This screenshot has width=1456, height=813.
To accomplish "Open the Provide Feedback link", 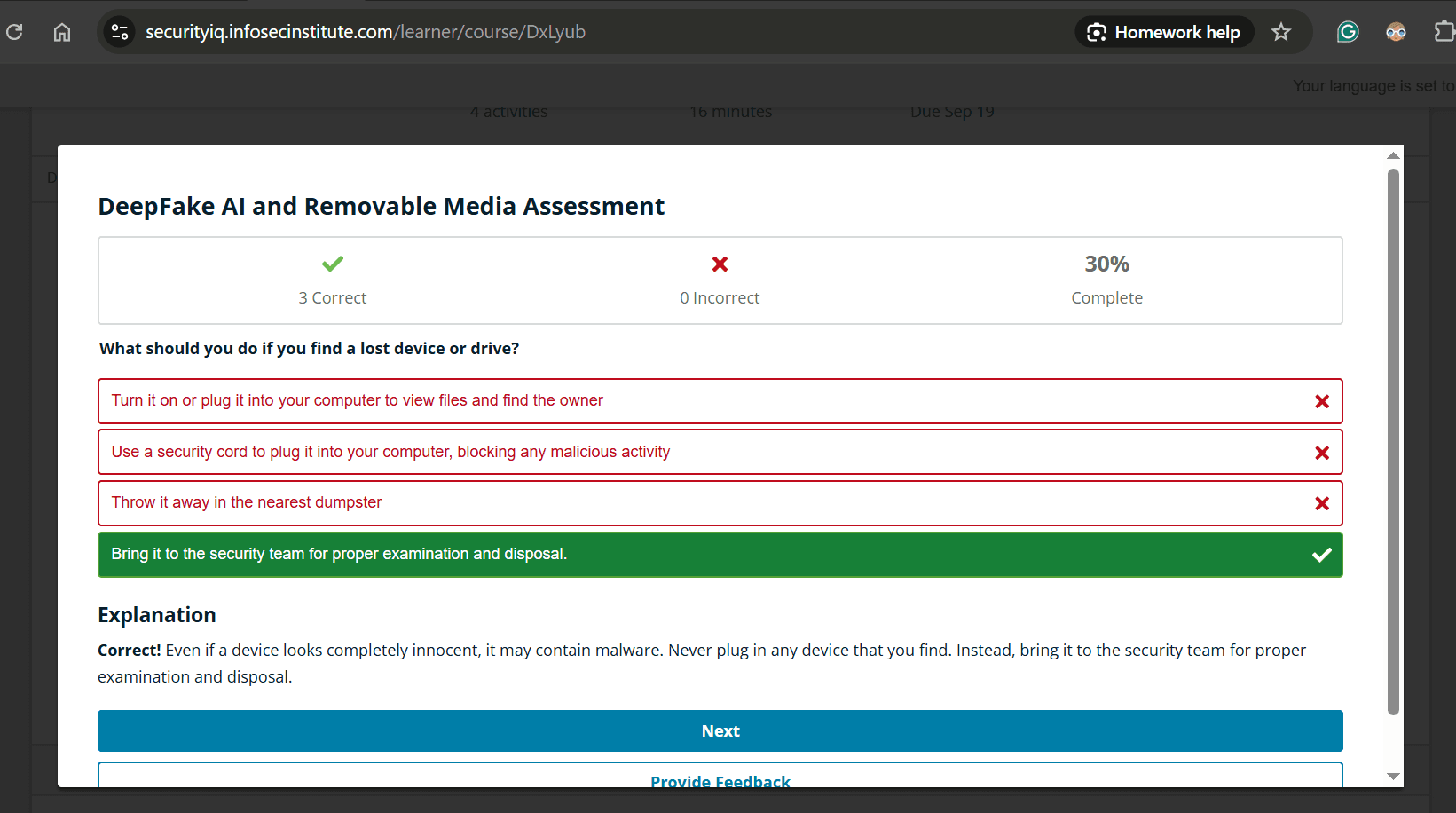I will click(720, 780).
